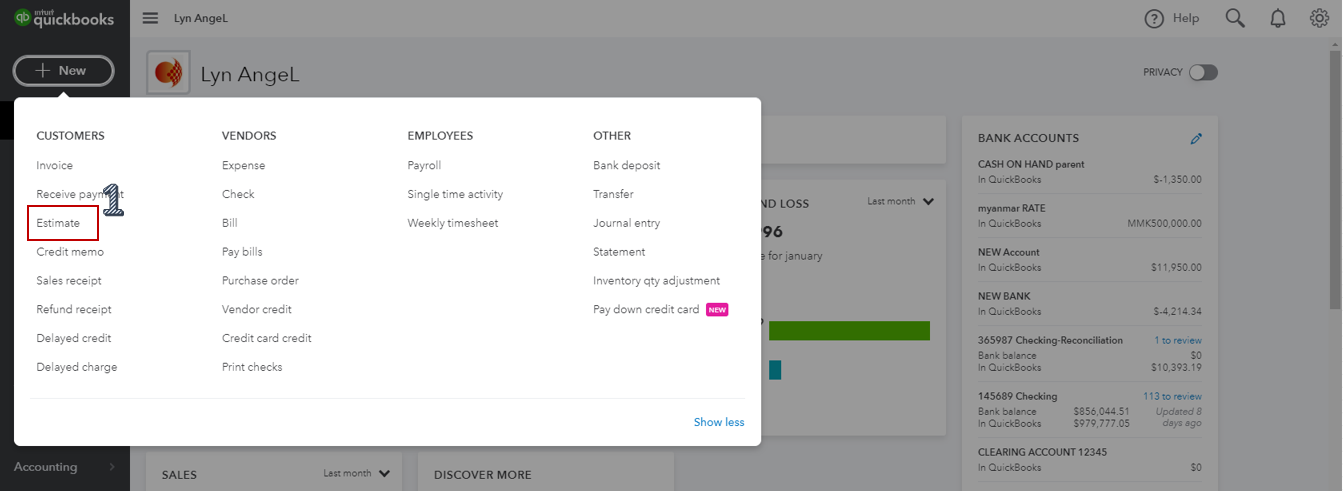The image size is (1343, 491).
Task: Select Print checks
Action: pyautogui.click(x=252, y=367)
